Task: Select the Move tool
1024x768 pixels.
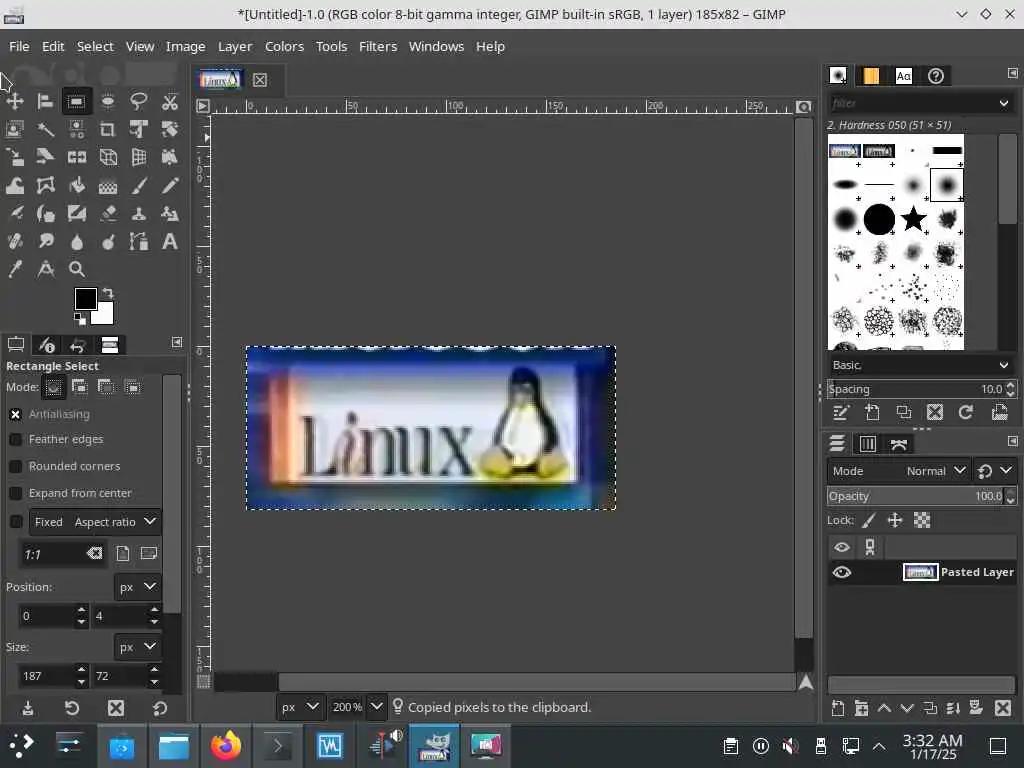Action: (x=14, y=101)
